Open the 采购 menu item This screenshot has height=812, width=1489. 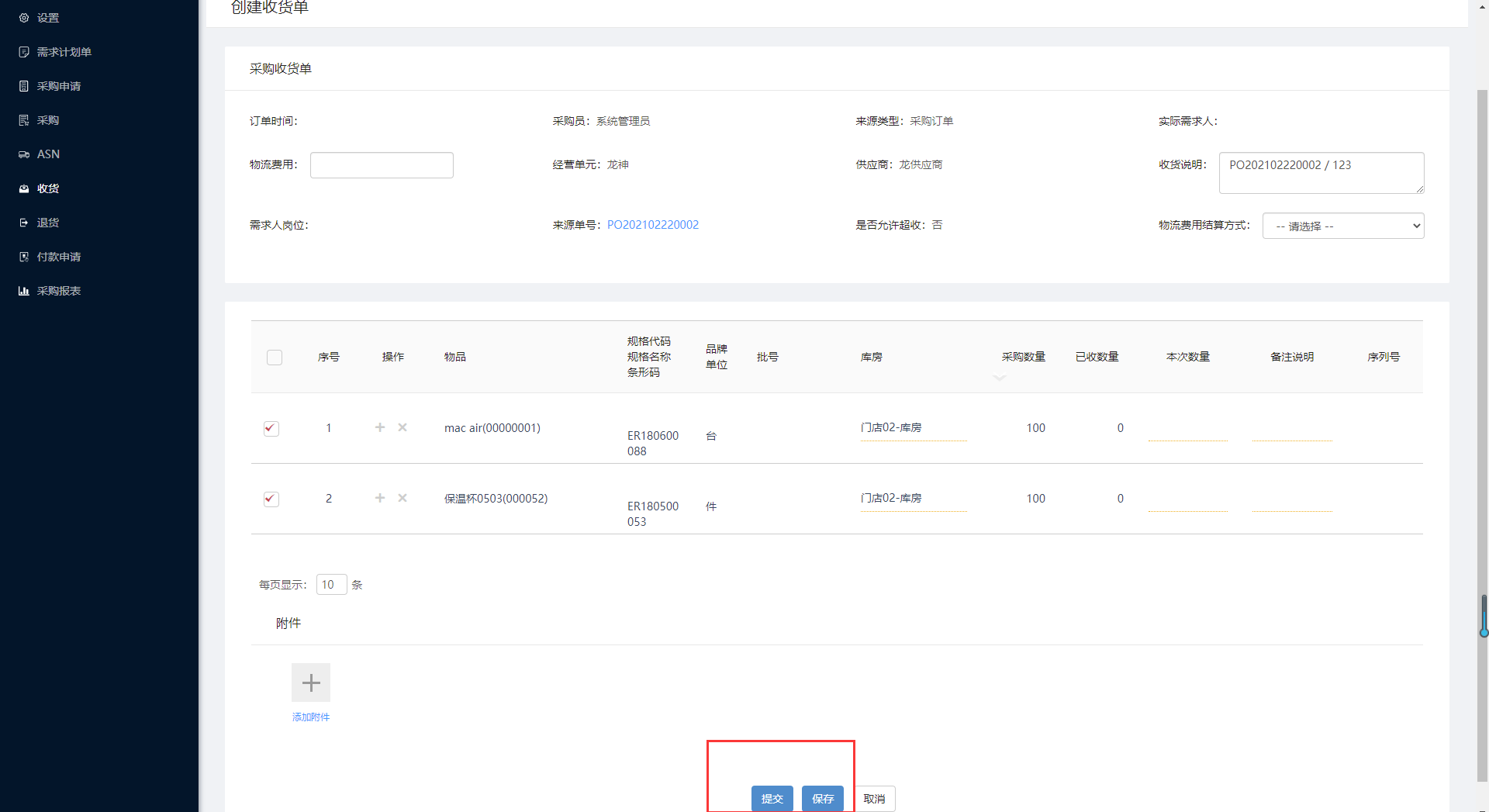[48, 120]
